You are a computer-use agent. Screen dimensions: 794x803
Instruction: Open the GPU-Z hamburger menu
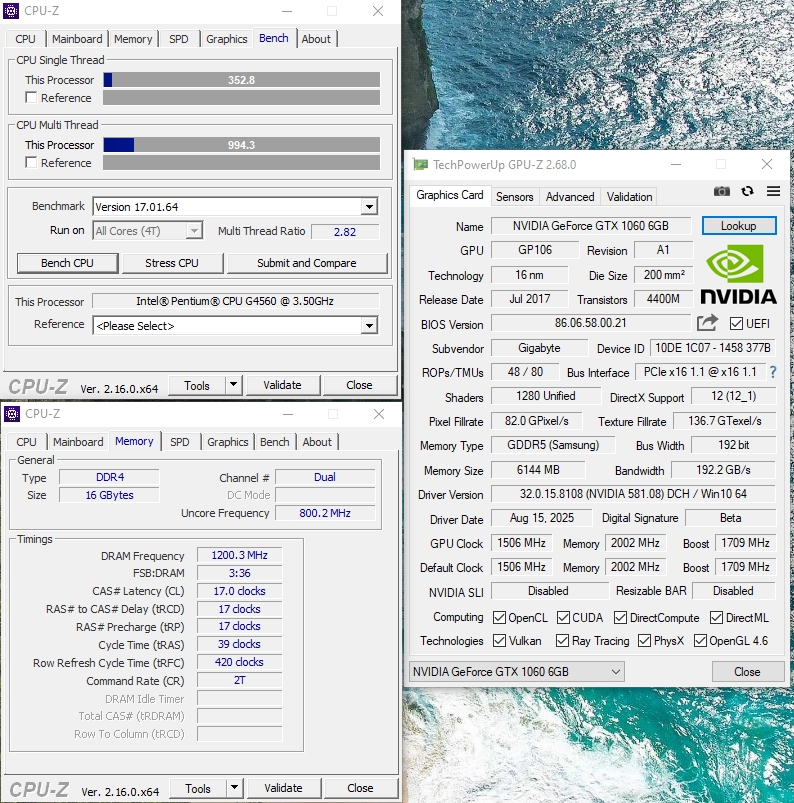coord(774,191)
